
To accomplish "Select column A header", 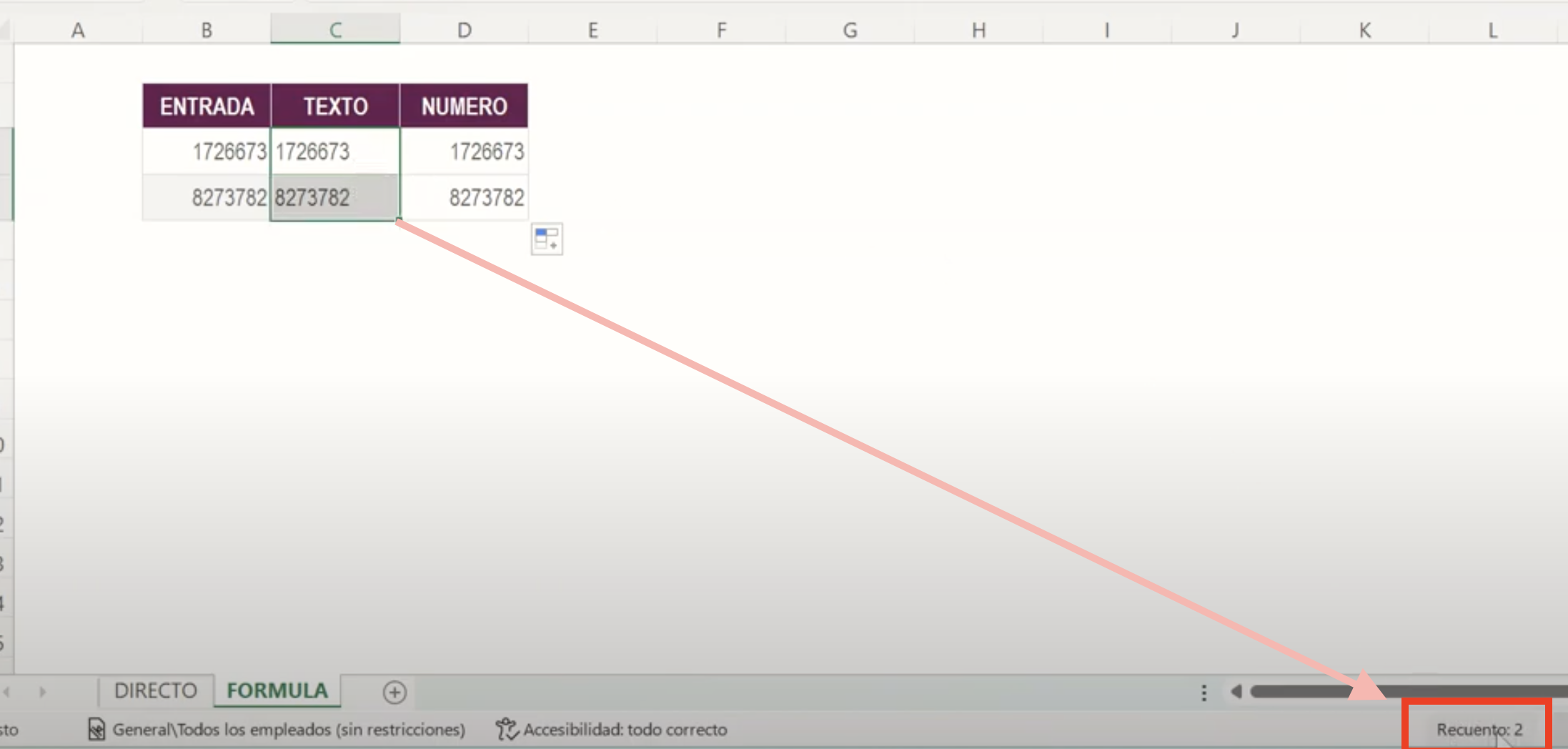I will pyautogui.click(x=78, y=29).
